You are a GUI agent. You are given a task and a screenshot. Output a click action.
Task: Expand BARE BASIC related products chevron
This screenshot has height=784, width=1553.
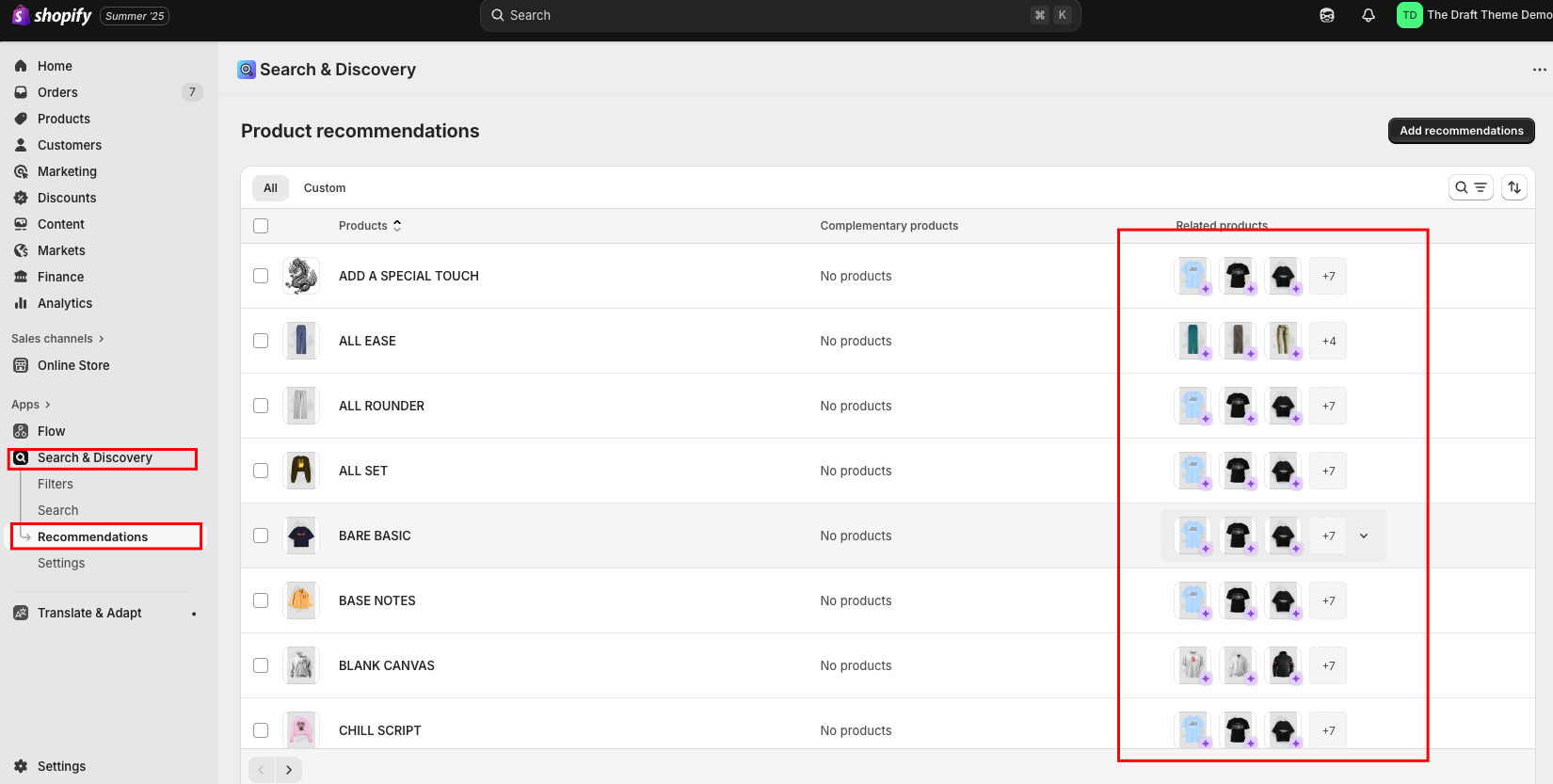(1364, 536)
